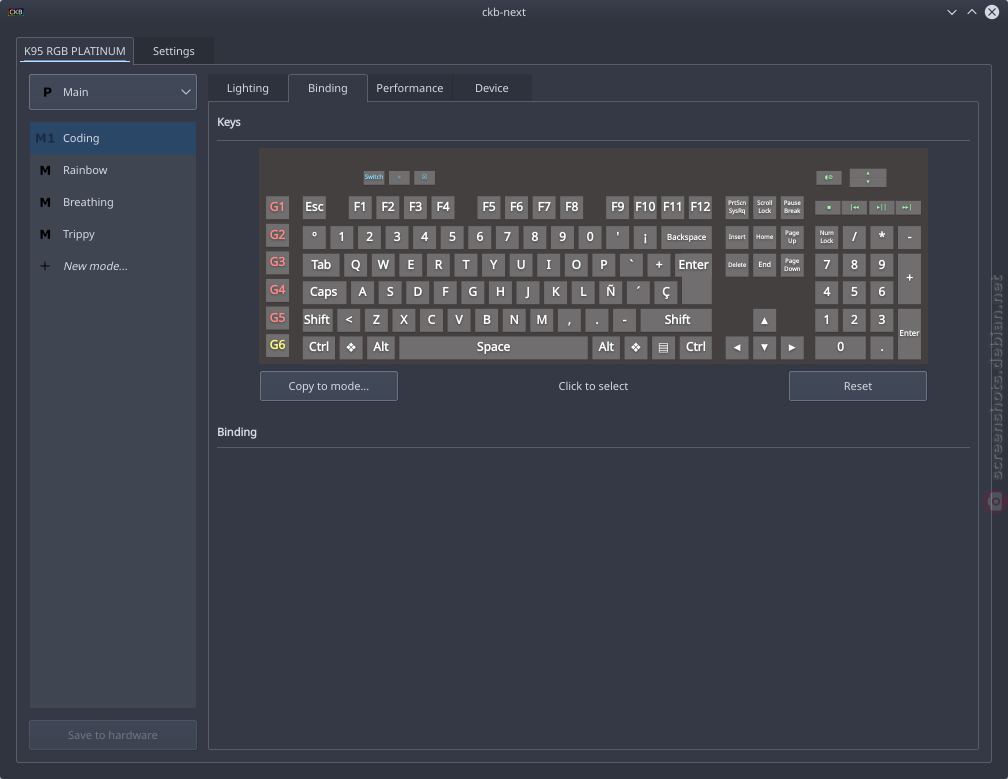Switch to the Settings tab

[174, 51]
